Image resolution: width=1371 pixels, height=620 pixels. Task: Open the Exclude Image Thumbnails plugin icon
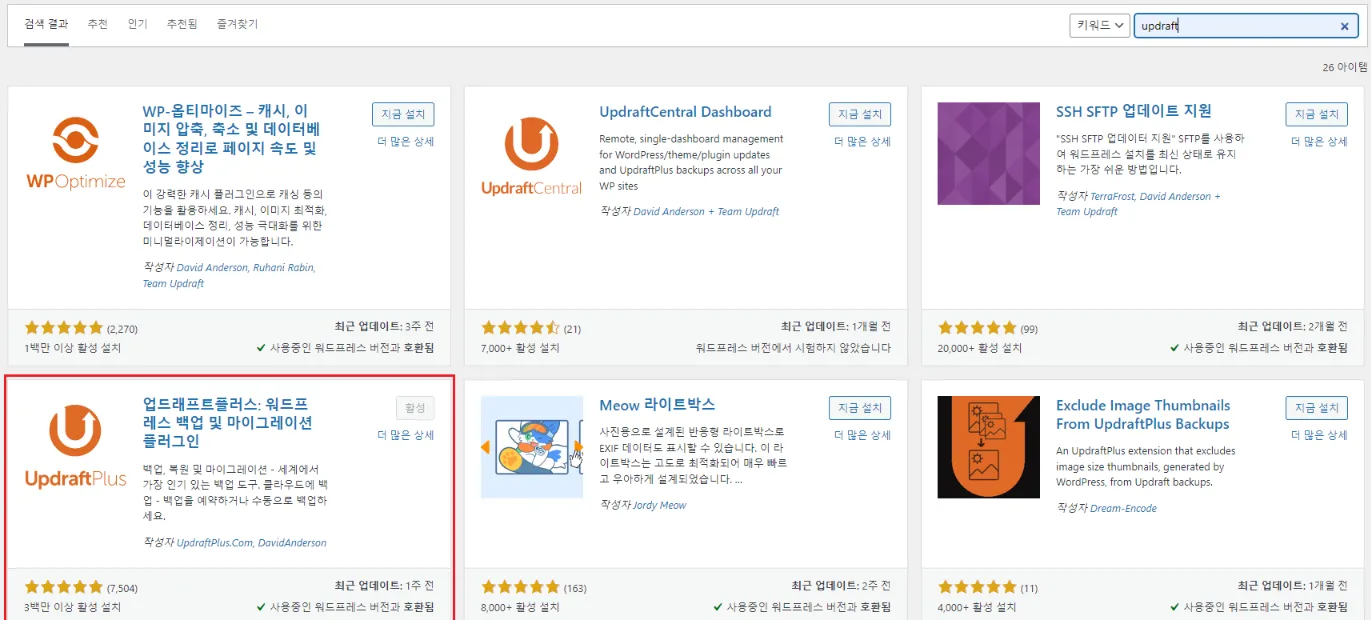tap(989, 447)
